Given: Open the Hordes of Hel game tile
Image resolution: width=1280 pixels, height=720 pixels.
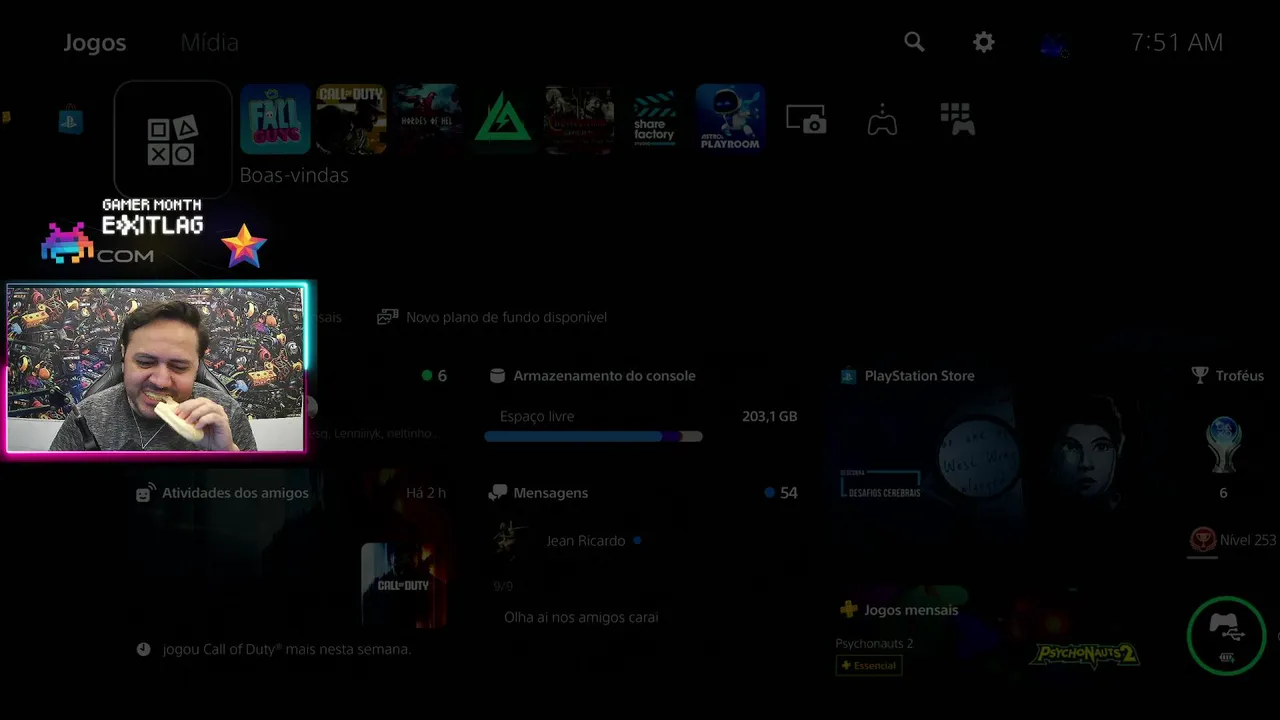Looking at the screenshot, I should click(x=427, y=119).
